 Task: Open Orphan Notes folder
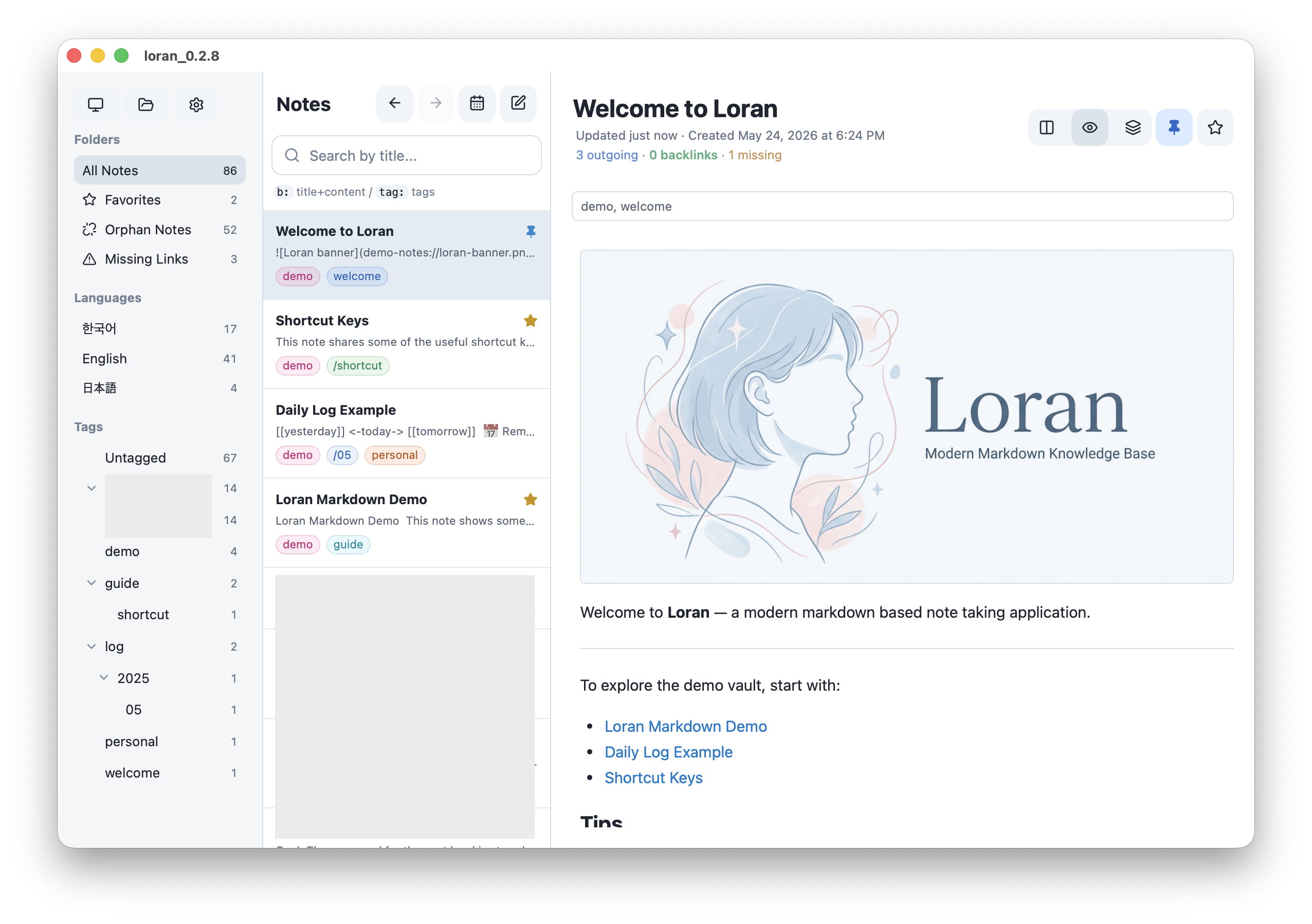point(159,229)
